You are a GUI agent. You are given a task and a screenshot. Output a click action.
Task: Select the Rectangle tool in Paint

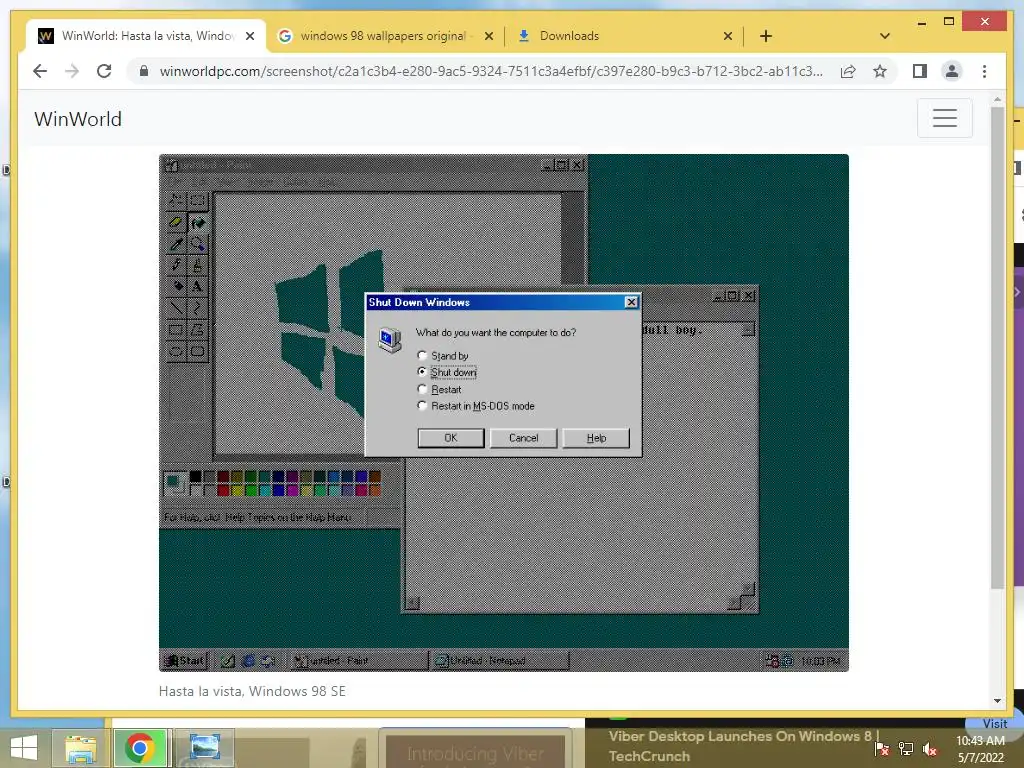pyautogui.click(x=176, y=329)
